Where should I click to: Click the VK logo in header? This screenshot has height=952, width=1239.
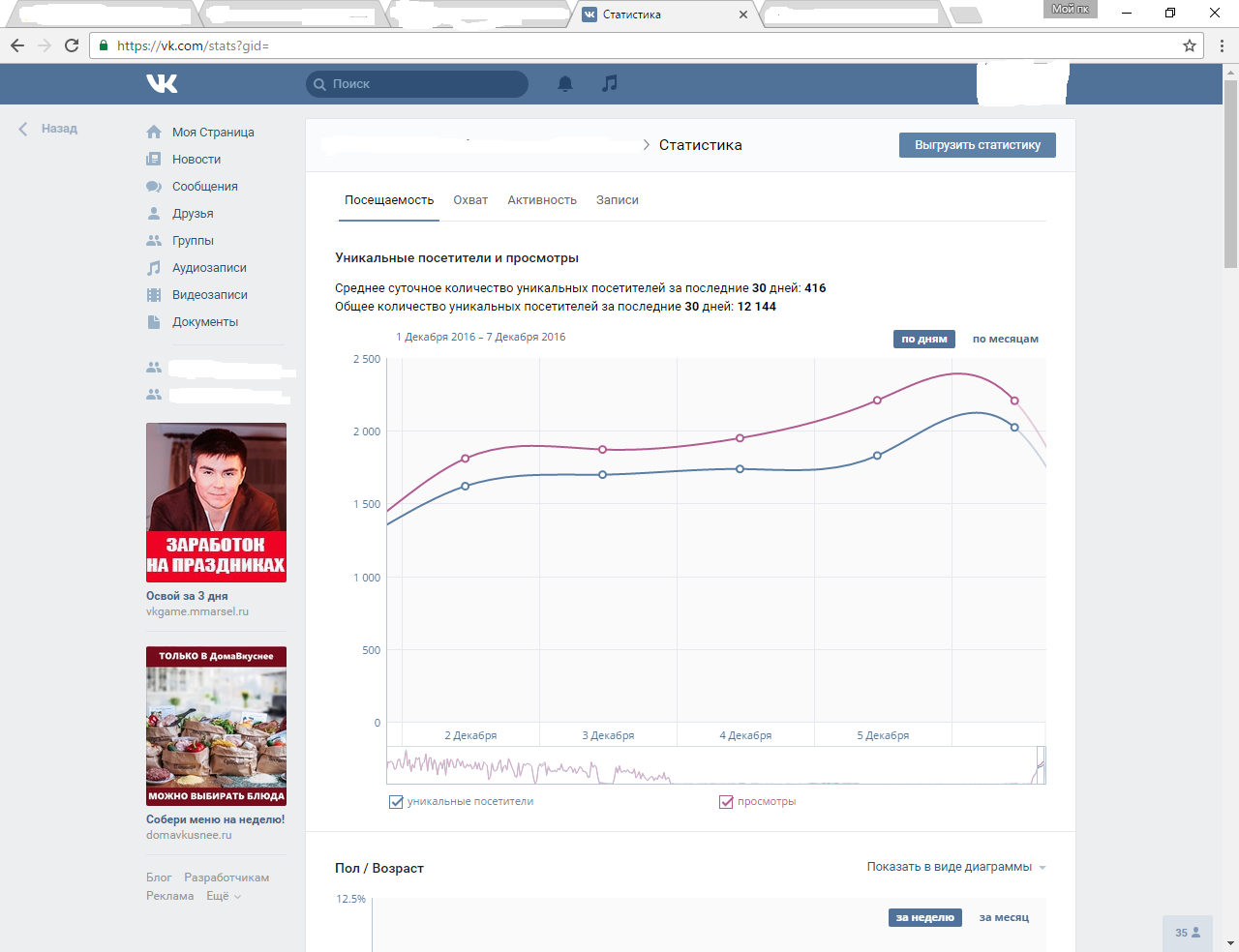click(162, 84)
